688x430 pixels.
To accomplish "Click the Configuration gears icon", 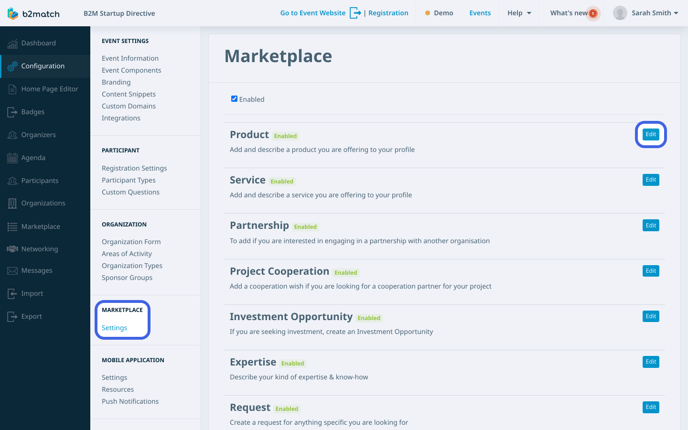I will pos(12,66).
